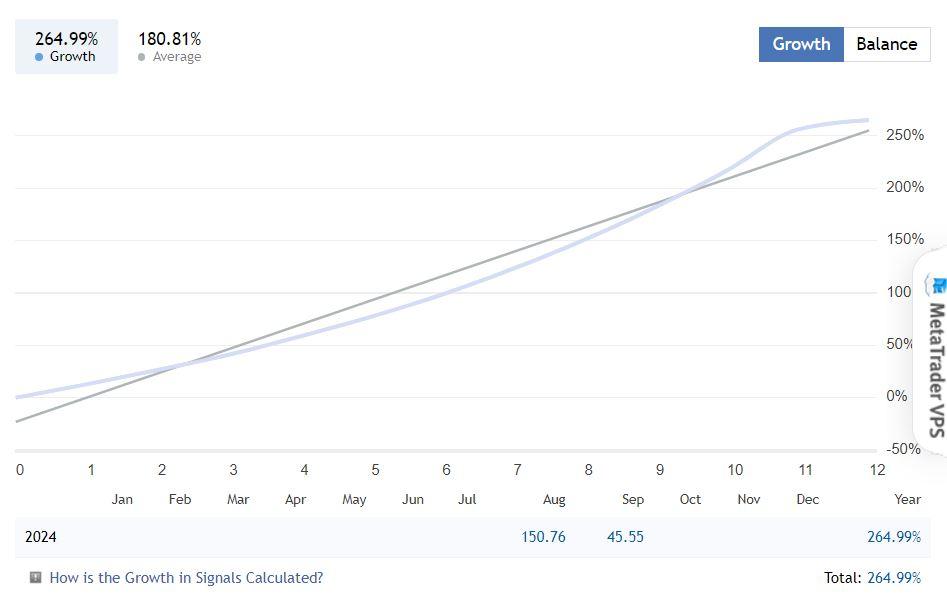Switch to the Balance tab

[x=886, y=44]
